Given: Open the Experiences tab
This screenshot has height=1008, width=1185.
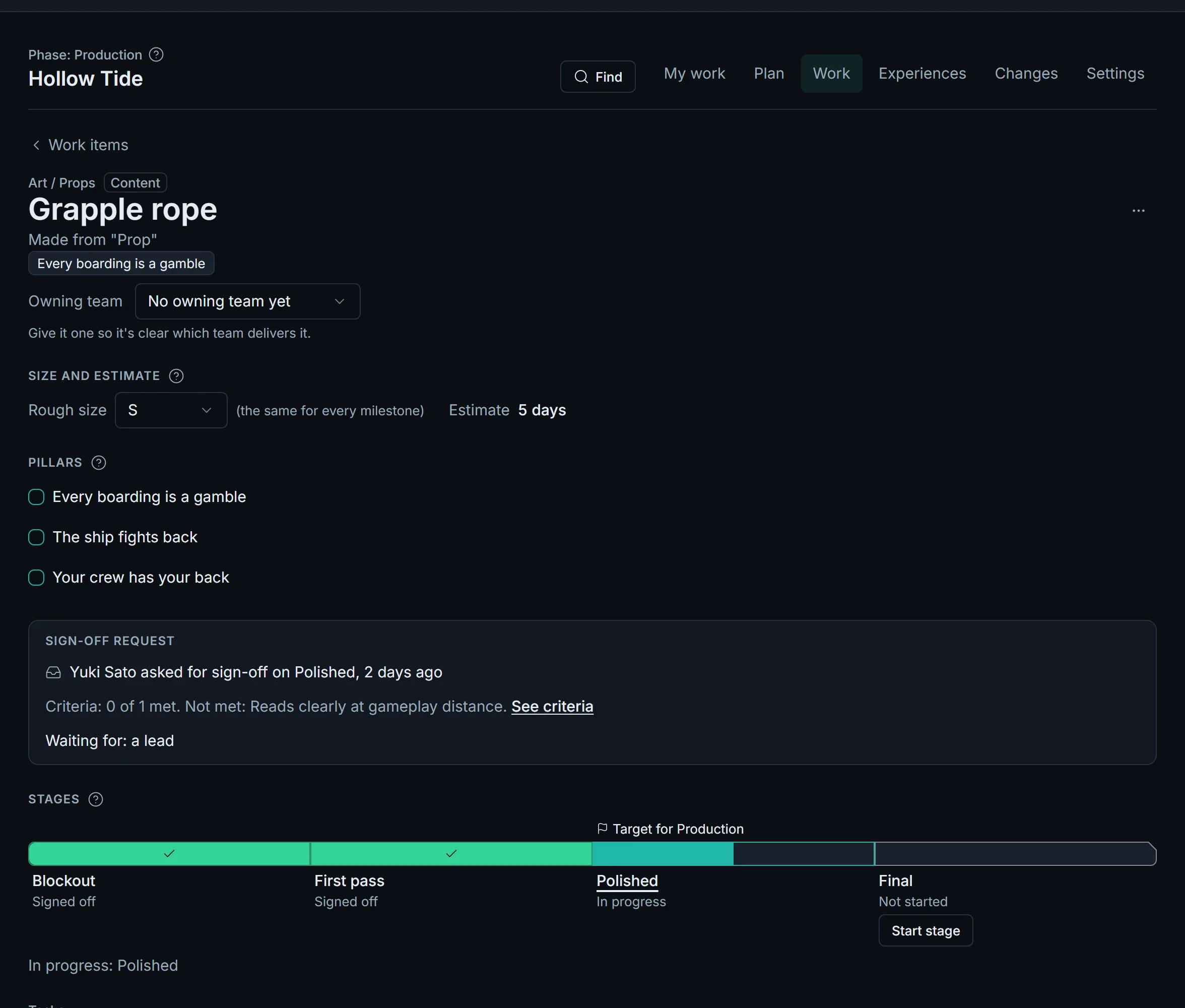Looking at the screenshot, I should 921,73.
